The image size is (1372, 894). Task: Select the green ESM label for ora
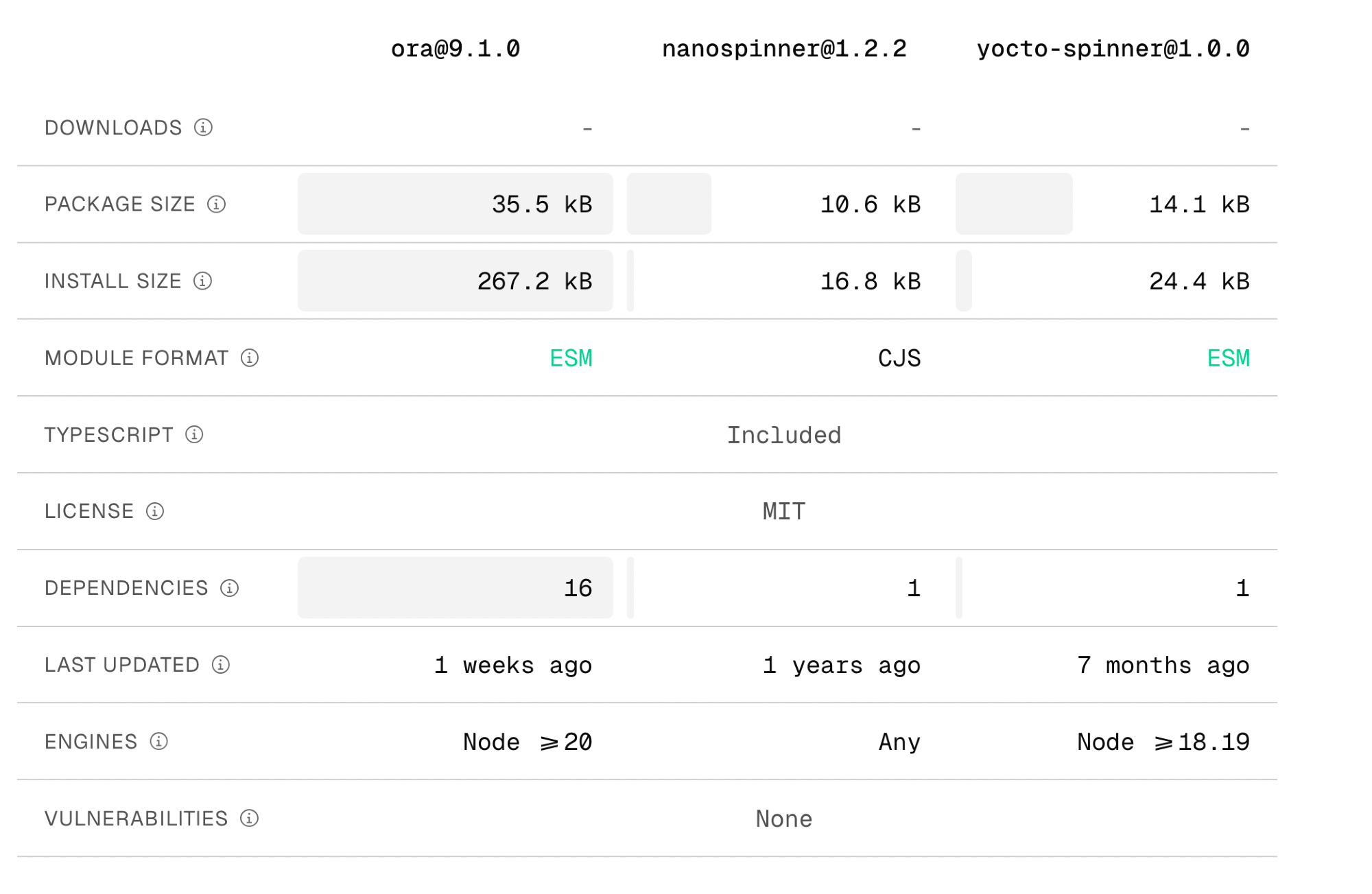click(x=571, y=358)
